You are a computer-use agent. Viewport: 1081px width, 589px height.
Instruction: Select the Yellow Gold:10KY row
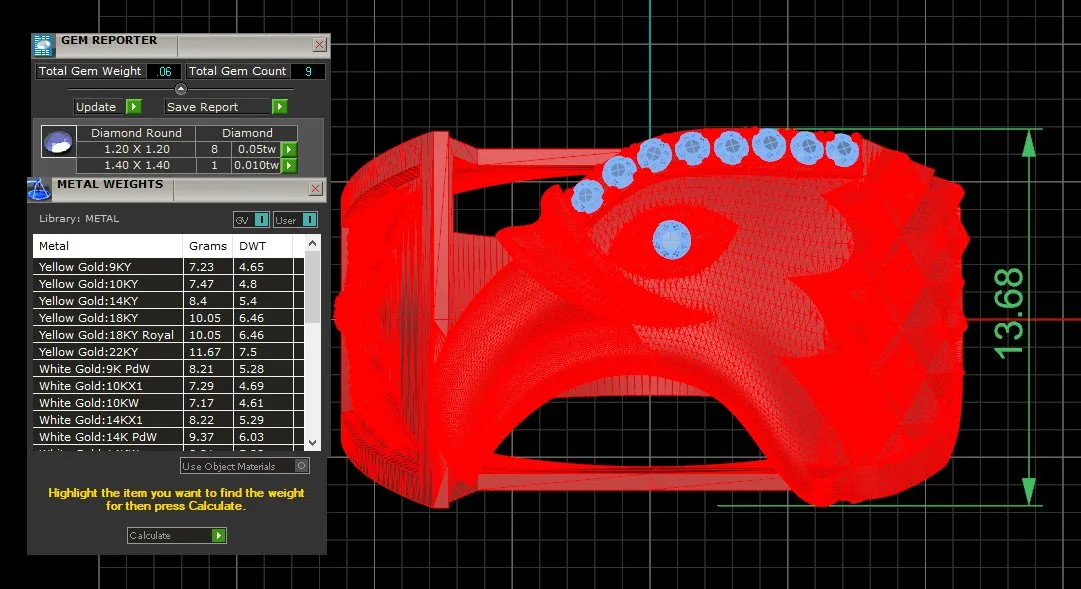pyautogui.click(x=168, y=284)
